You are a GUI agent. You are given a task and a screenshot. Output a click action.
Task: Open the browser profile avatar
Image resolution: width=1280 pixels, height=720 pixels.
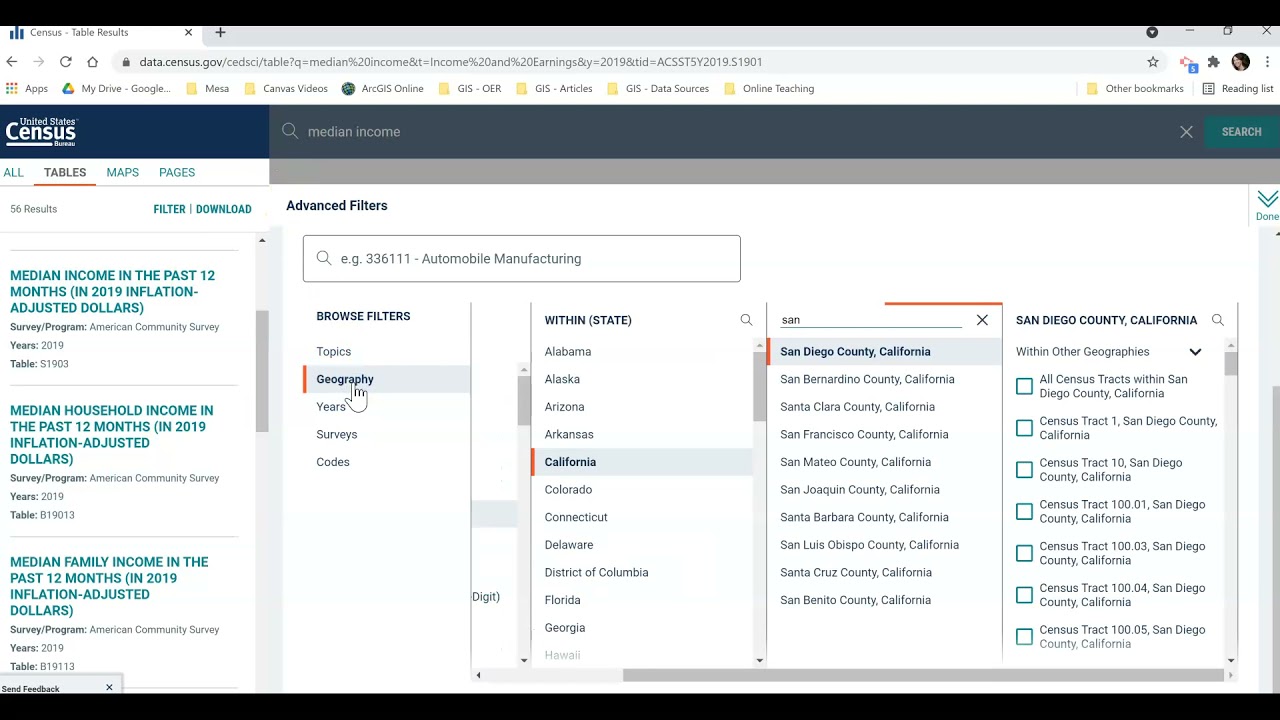click(1241, 62)
